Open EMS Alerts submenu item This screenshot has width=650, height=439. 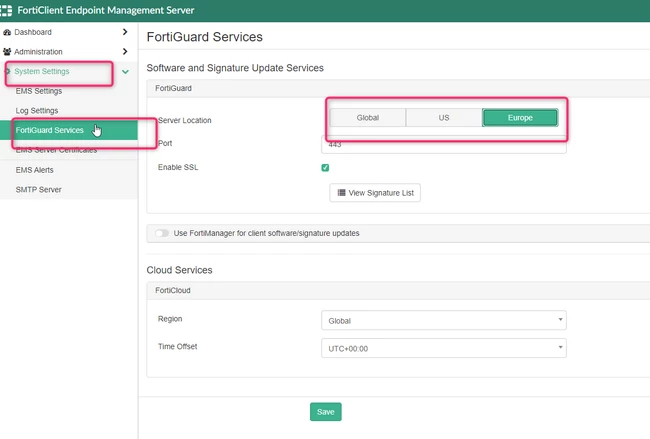pyautogui.click(x=34, y=170)
